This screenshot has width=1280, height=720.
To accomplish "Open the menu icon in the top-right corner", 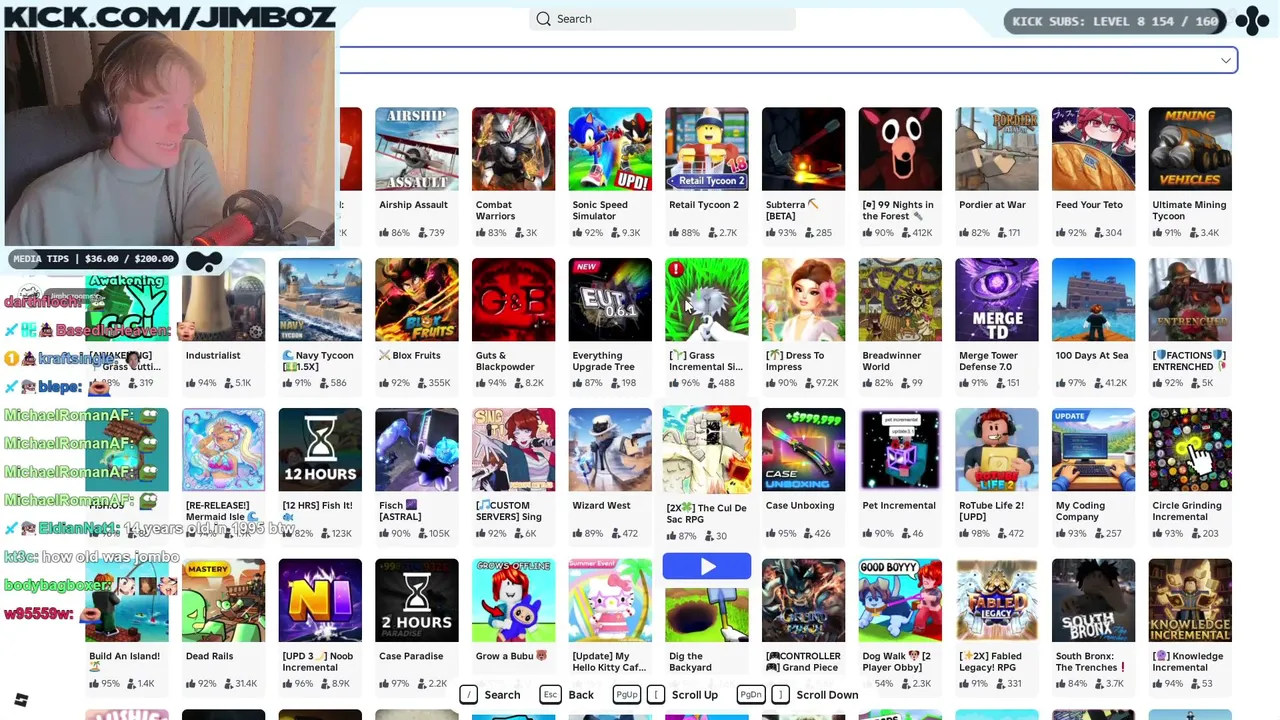I will [1252, 20].
